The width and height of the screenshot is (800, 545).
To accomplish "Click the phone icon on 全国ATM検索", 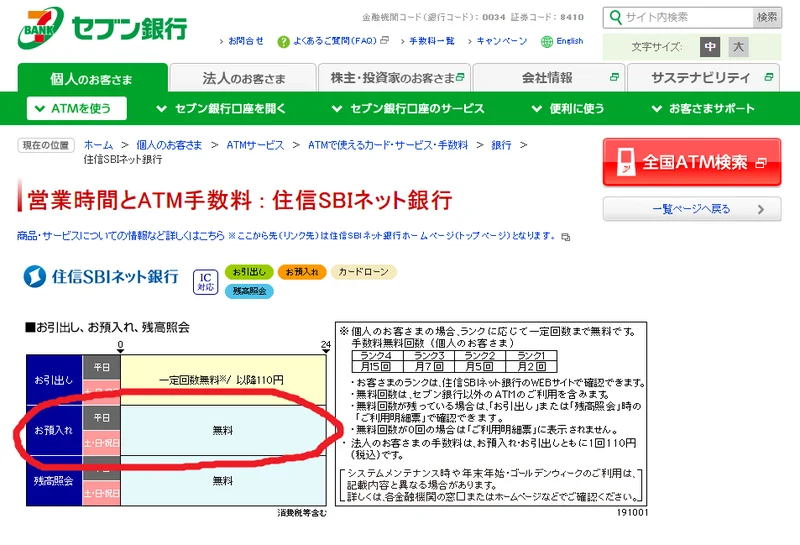I will [x=626, y=162].
